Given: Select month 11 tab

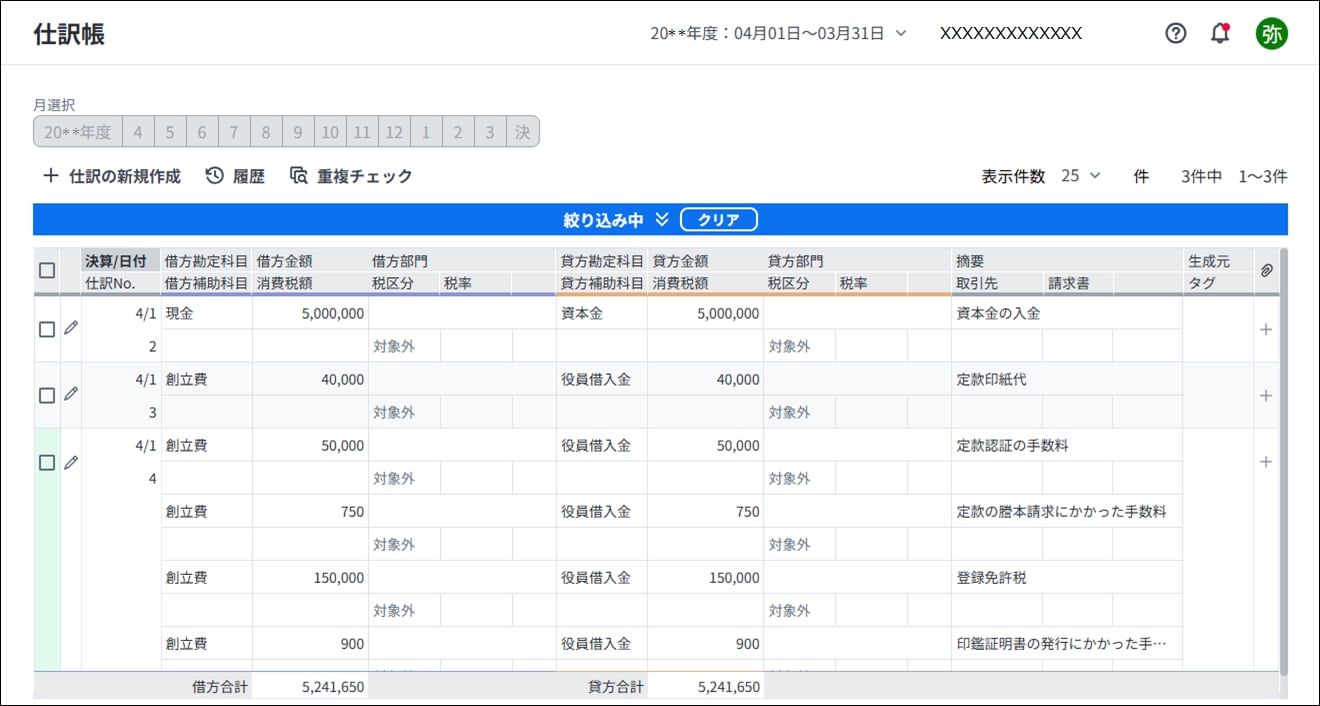Looking at the screenshot, I should point(362,132).
